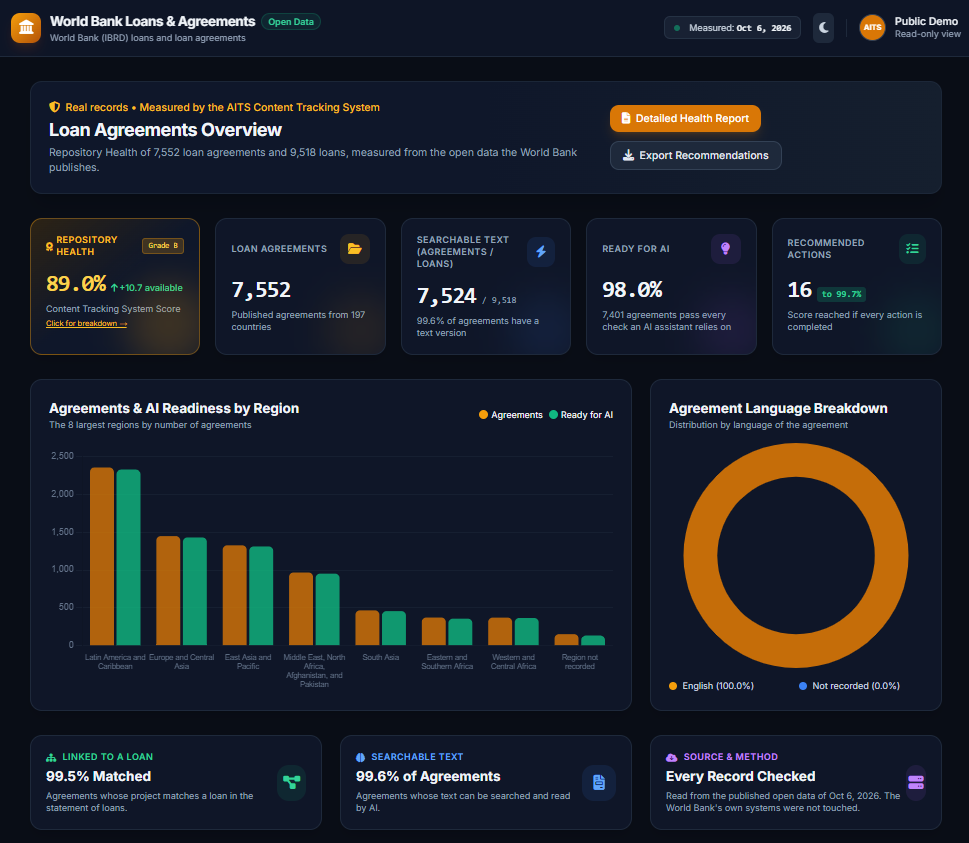Click the document icon on Searchable Text bottom card
Viewport: 969px width, 843px height.
point(599,782)
